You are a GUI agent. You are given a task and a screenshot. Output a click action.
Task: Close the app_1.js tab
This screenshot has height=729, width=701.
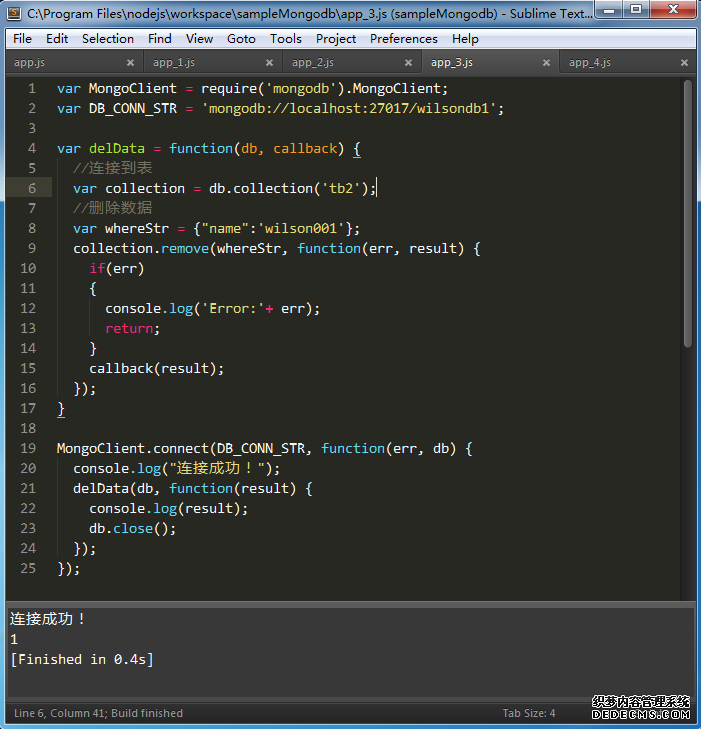click(x=268, y=62)
